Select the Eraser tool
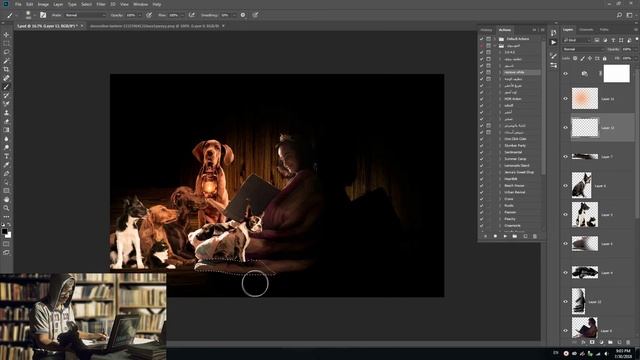Screen dimensions: 640x360 6,121
